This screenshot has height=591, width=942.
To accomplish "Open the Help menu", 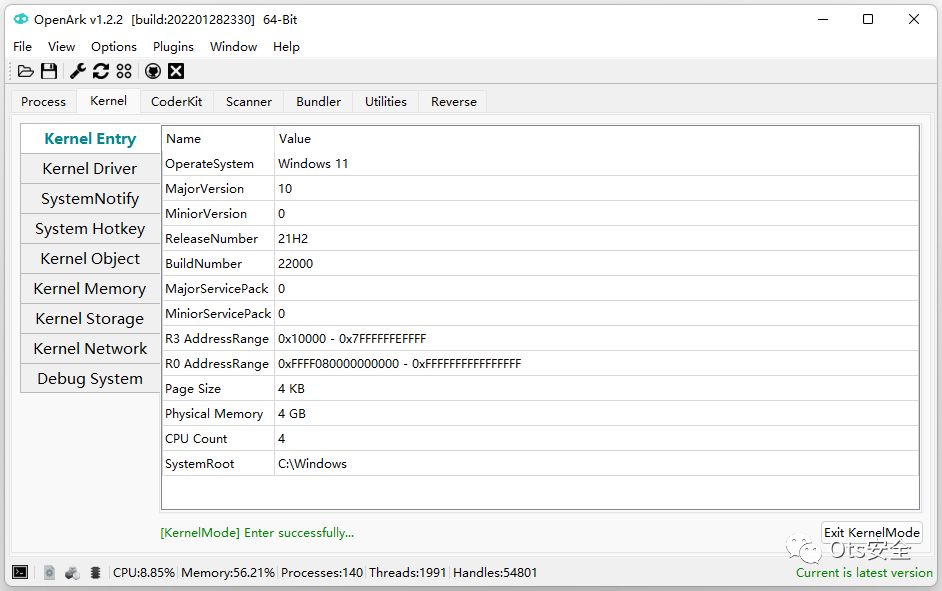I will 286,47.
